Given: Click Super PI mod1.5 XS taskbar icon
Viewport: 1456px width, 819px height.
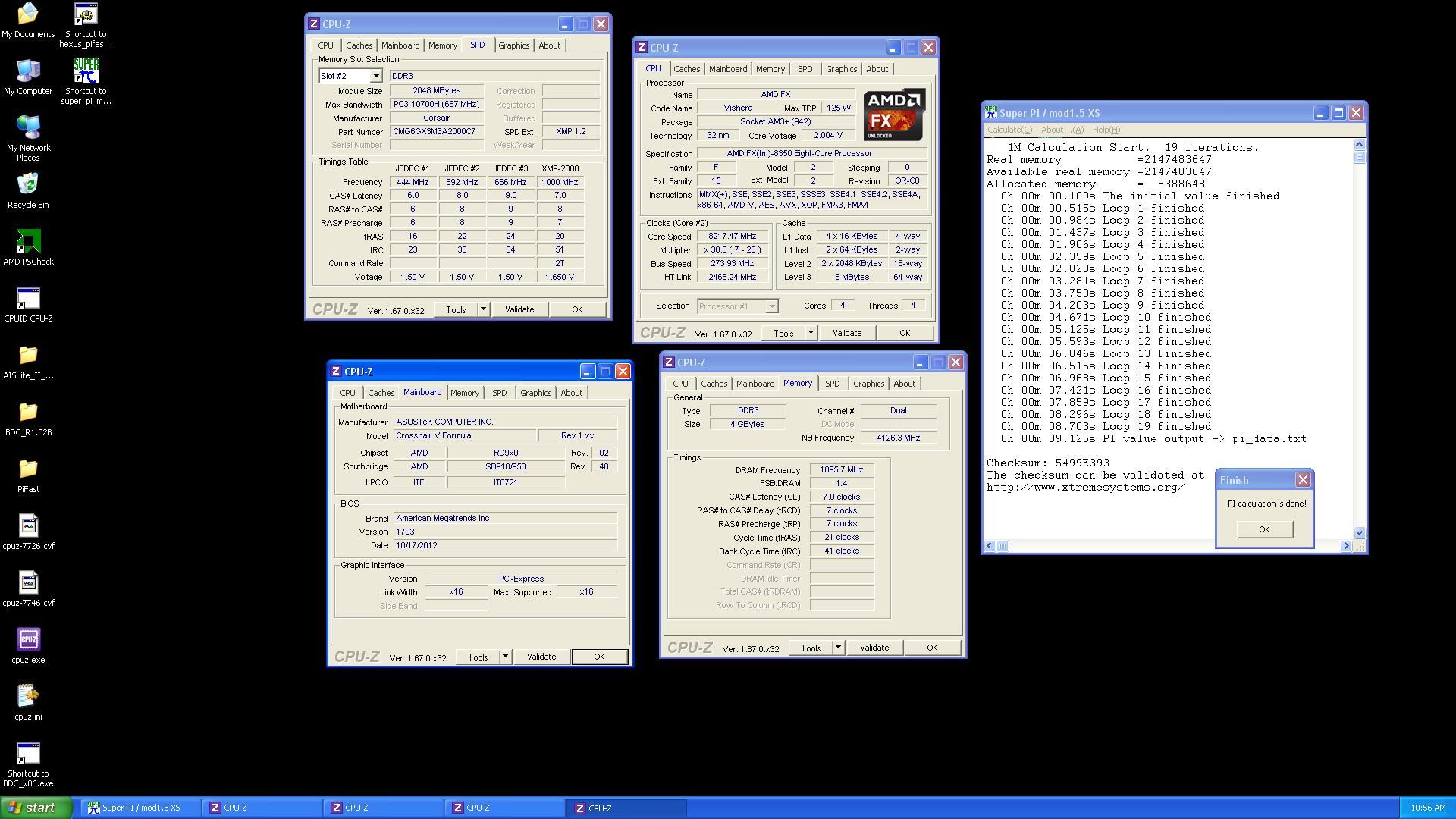Looking at the screenshot, I should 139,807.
